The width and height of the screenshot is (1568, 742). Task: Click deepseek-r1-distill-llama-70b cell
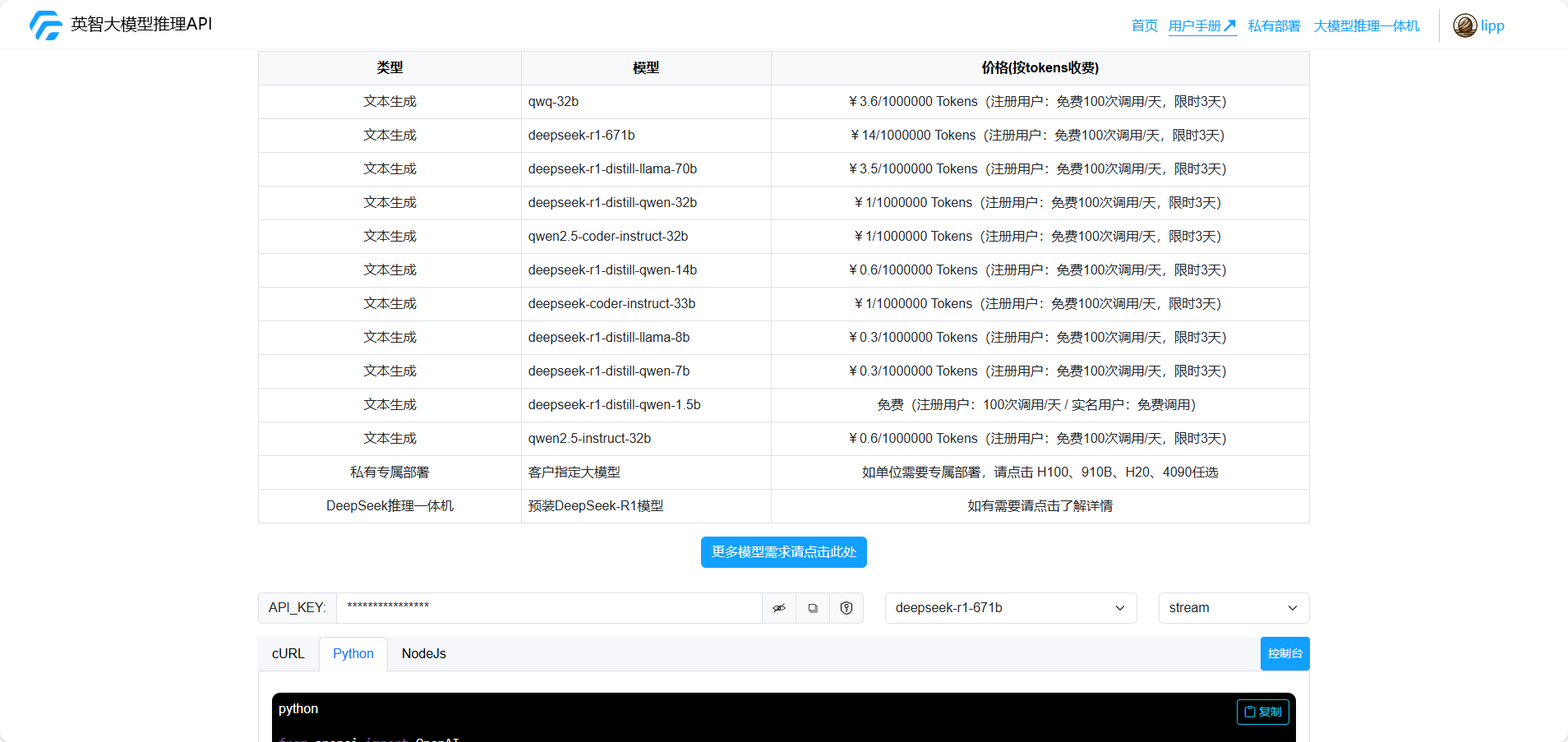tap(646, 169)
